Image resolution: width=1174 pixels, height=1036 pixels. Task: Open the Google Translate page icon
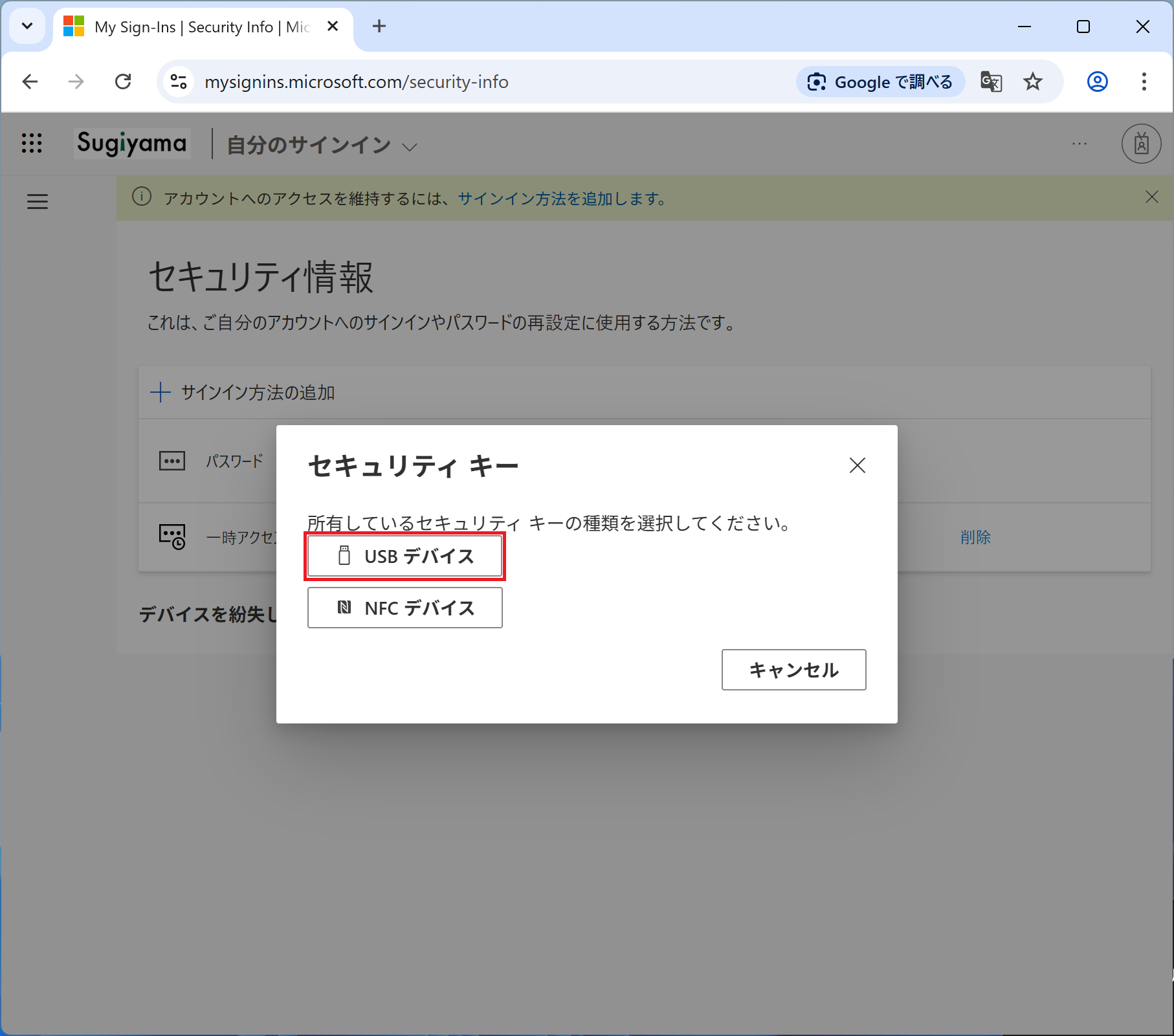[x=991, y=82]
